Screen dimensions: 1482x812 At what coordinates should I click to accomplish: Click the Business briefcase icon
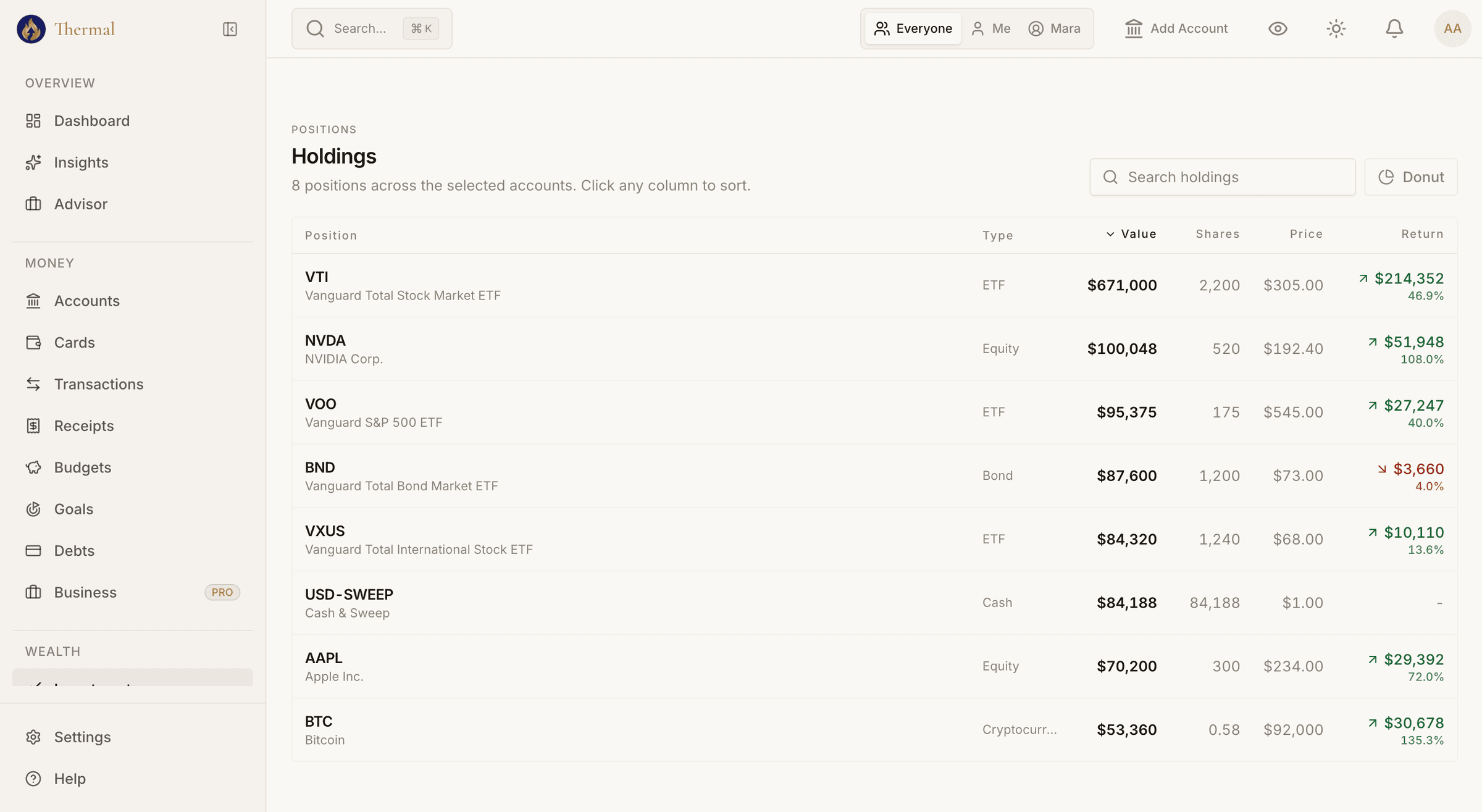pyautogui.click(x=33, y=592)
